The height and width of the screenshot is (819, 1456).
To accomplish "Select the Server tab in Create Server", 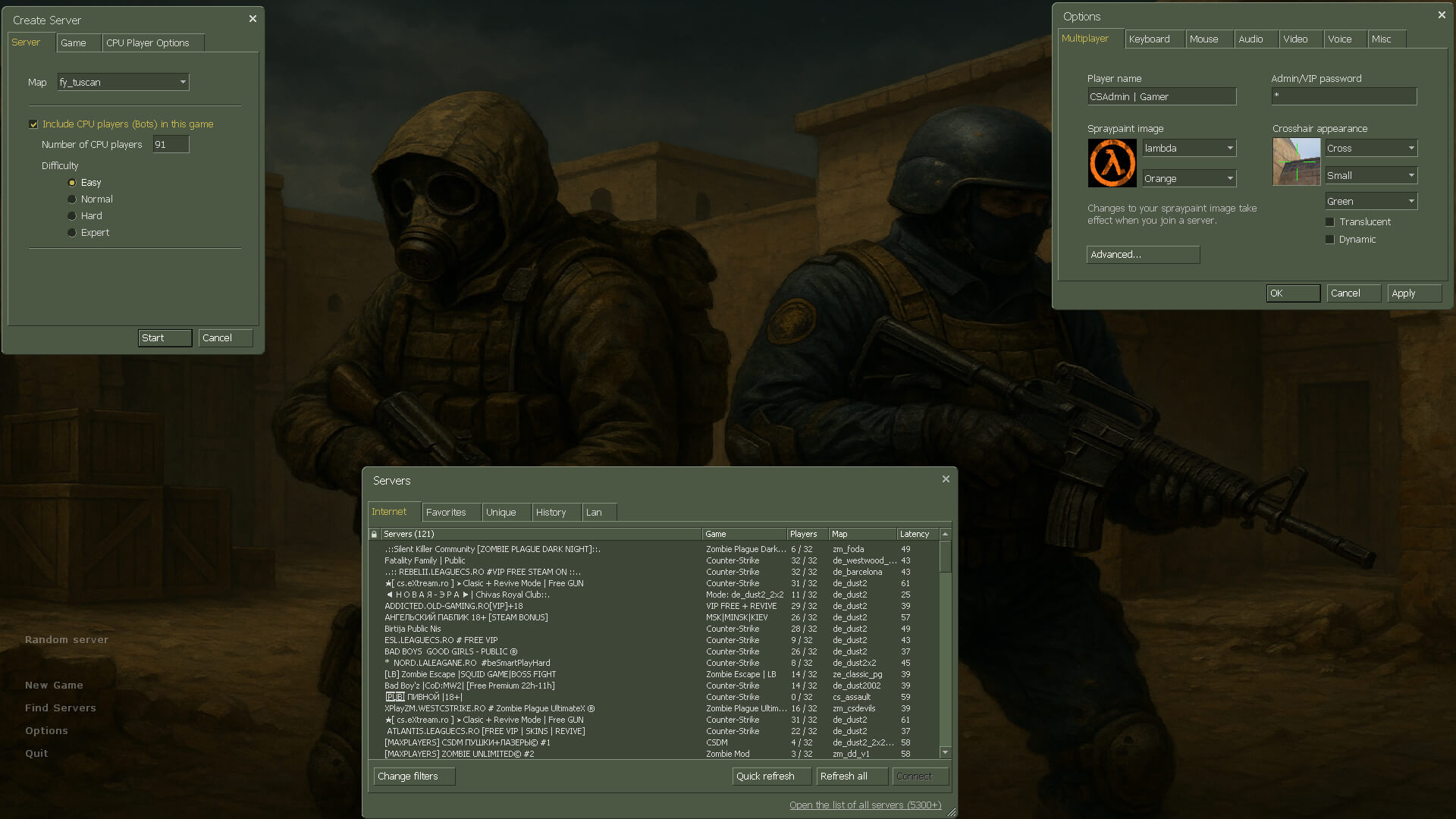I will 32,42.
